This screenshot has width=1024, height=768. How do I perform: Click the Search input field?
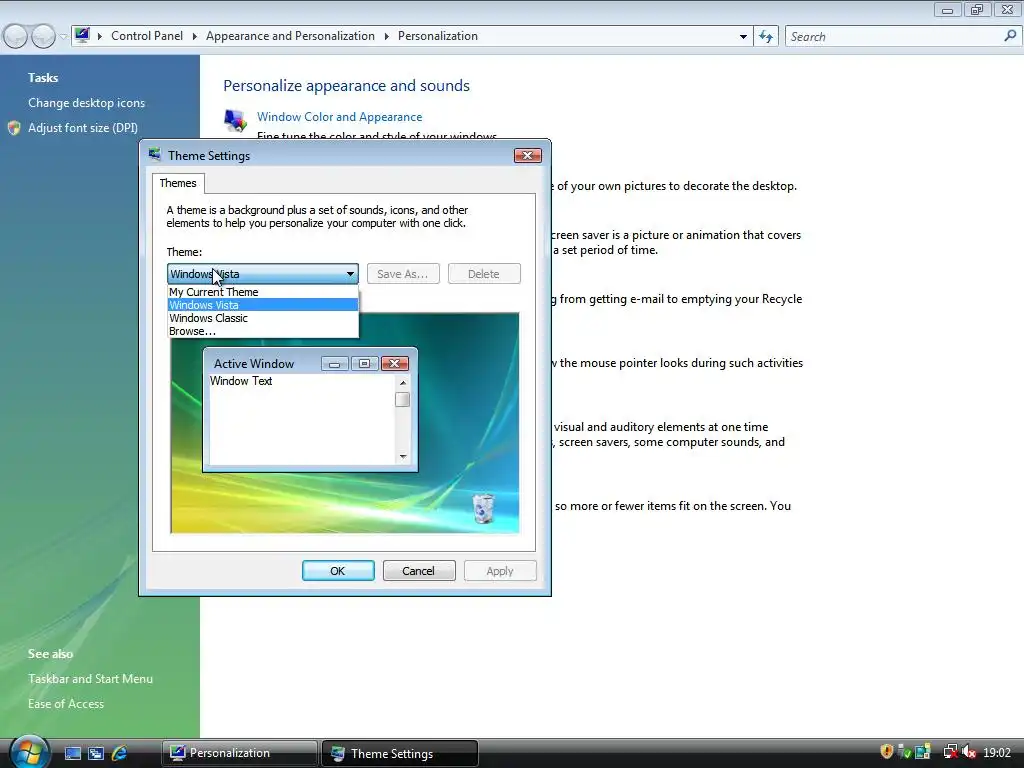pyautogui.click(x=895, y=37)
